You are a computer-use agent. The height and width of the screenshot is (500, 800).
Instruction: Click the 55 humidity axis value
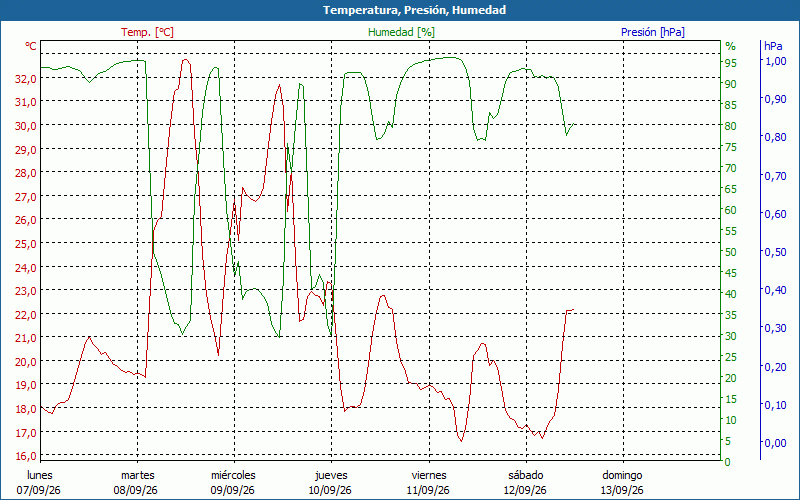coord(731,231)
